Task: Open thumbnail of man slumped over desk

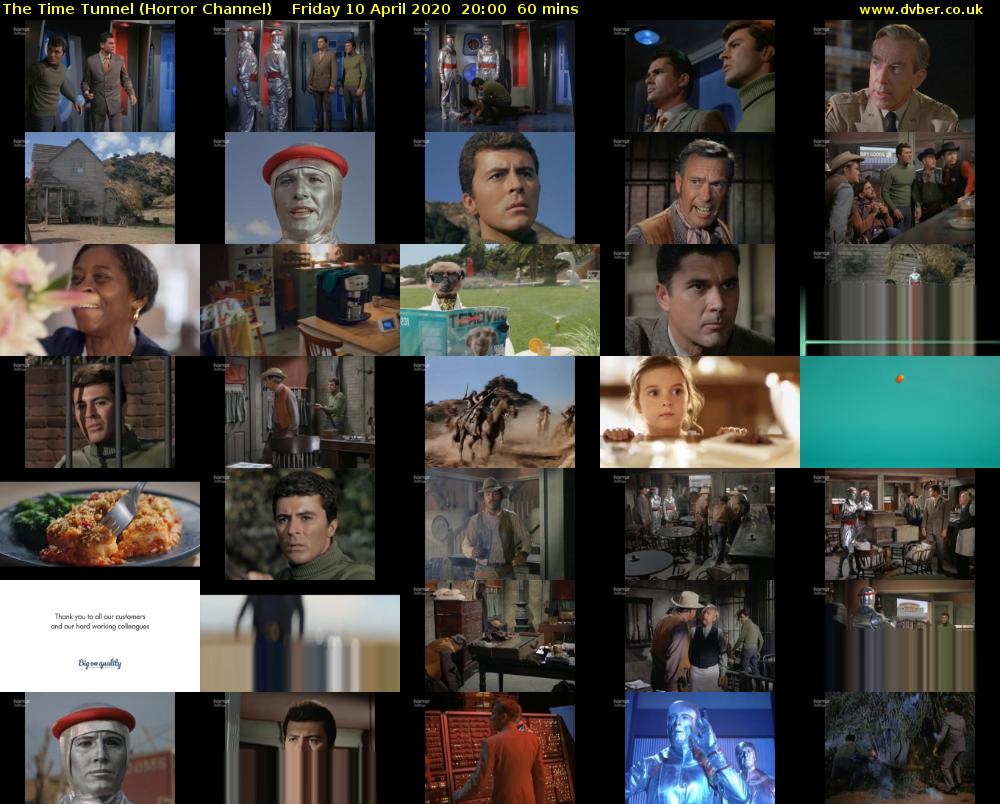Action: [500, 636]
